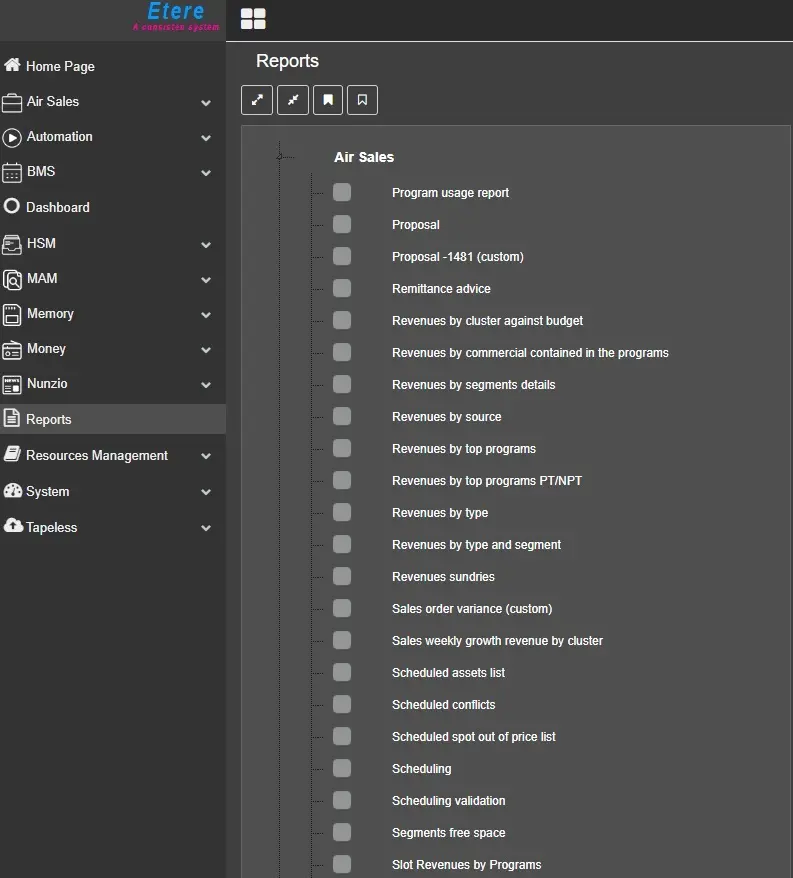793x878 pixels.
Task: Click the outlined bookmark toolbar button
Action: [362, 100]
